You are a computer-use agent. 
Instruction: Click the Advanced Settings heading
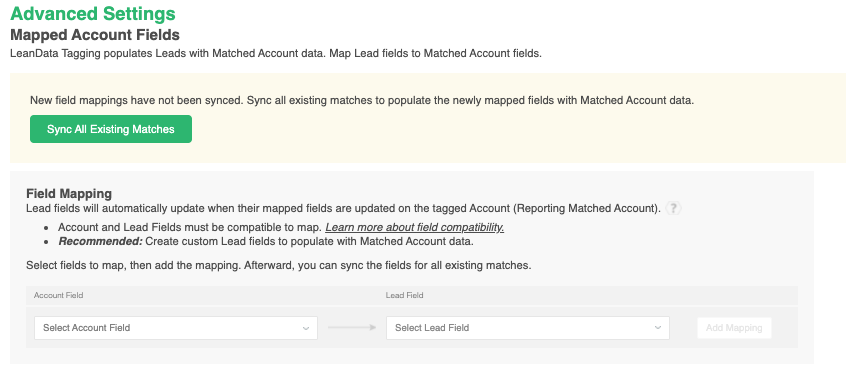tap(93, 13)
